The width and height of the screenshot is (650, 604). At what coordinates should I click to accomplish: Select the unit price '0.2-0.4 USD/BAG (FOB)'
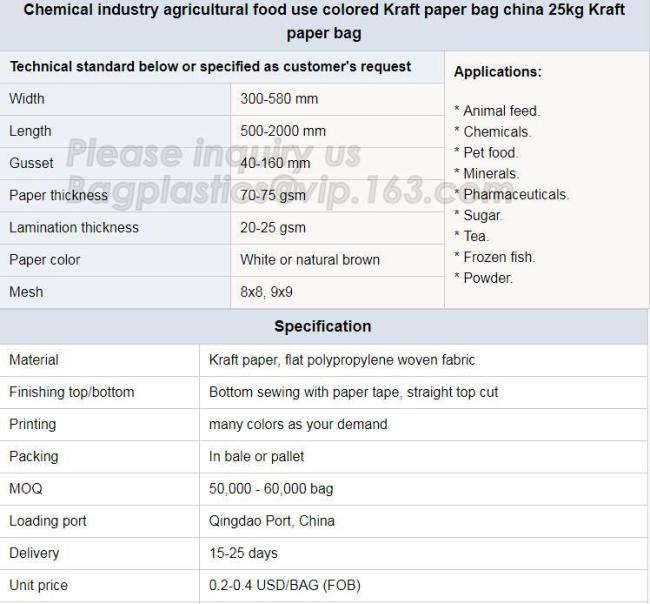tap(285, 585)
